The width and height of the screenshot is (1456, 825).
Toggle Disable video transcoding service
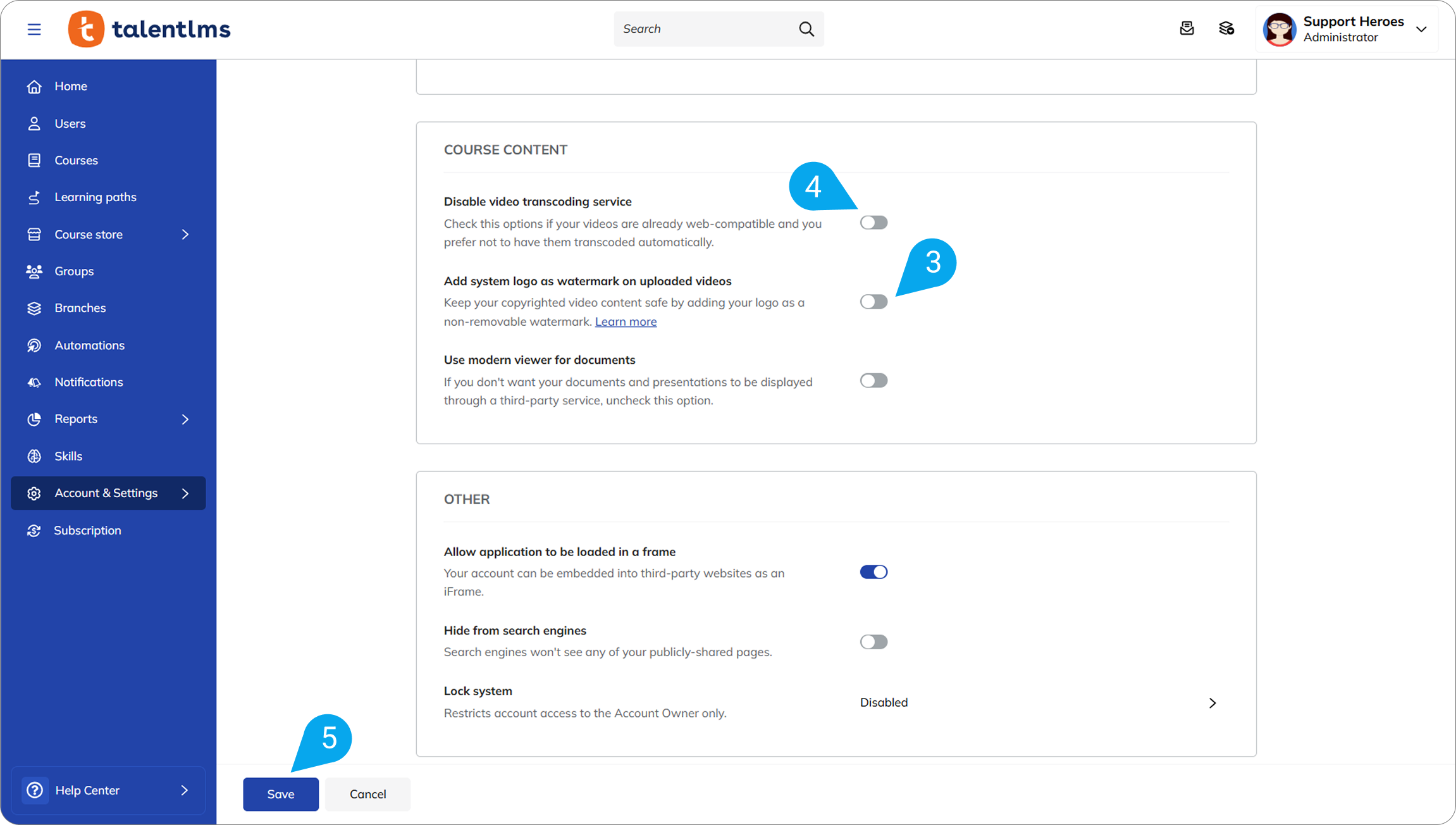[873, 223]
